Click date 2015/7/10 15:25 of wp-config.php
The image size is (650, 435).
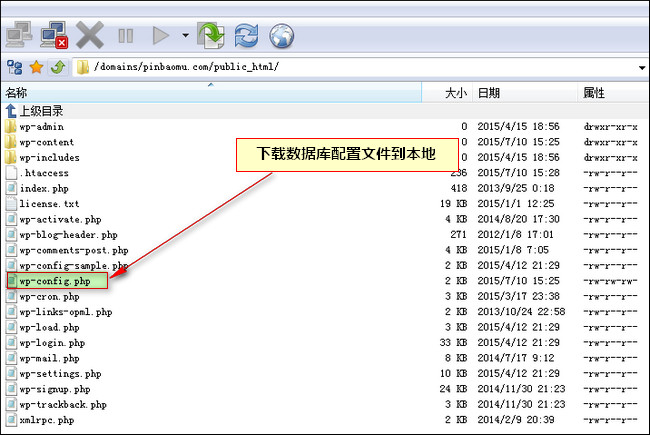pyautogui.click(x=518, y=281)
